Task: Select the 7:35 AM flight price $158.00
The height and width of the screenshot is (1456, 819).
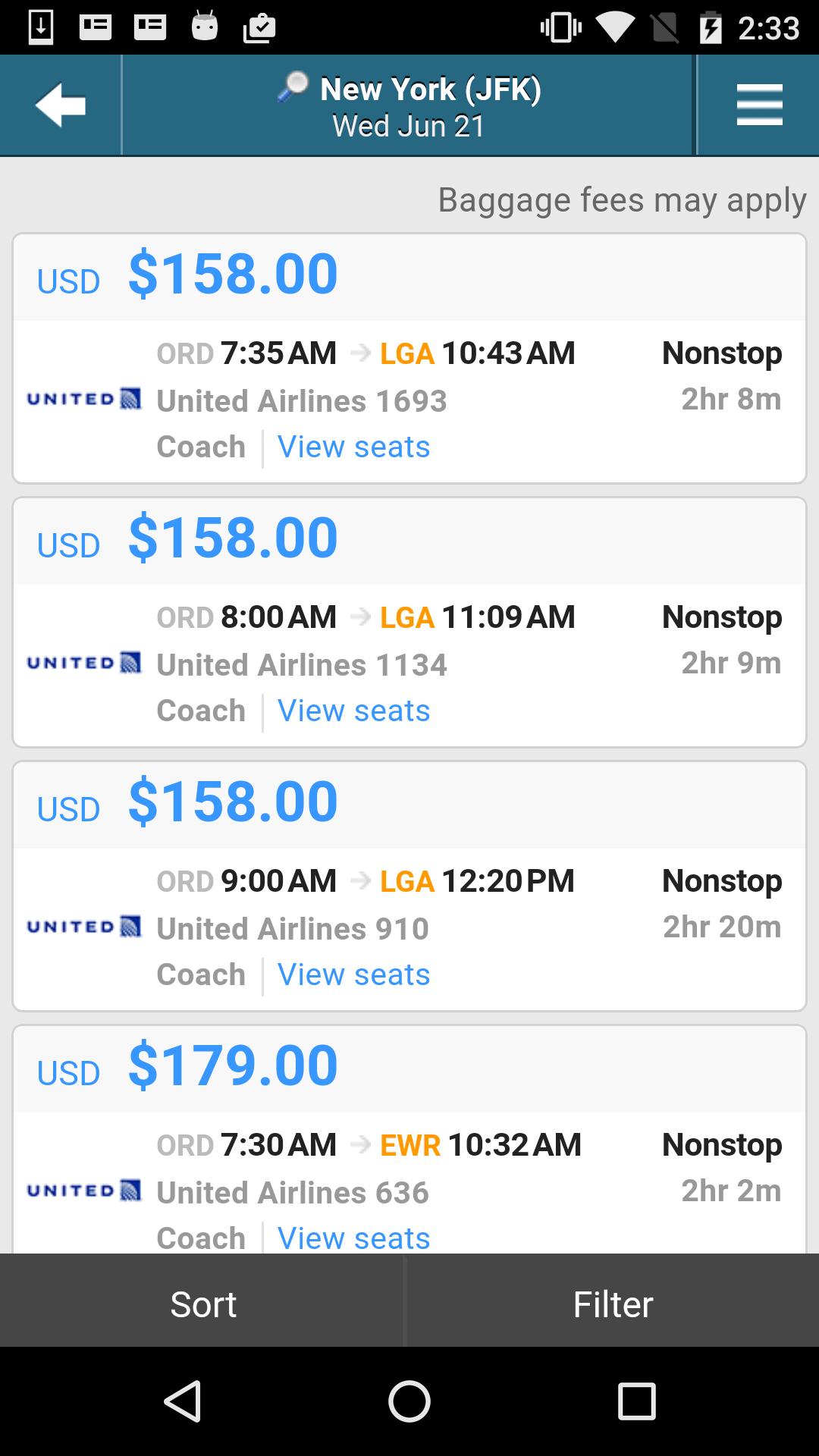Action: [233, 275]
